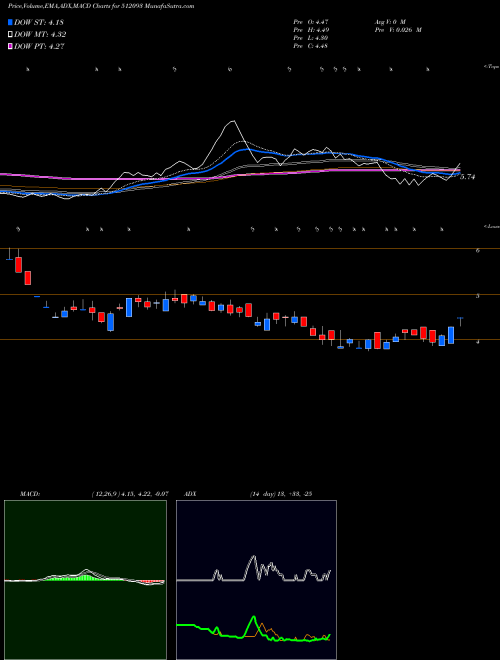Screen dimensions: 500x660
Task: Click the 5.74 price label on EMA chart
Action: tap(468, 177)
